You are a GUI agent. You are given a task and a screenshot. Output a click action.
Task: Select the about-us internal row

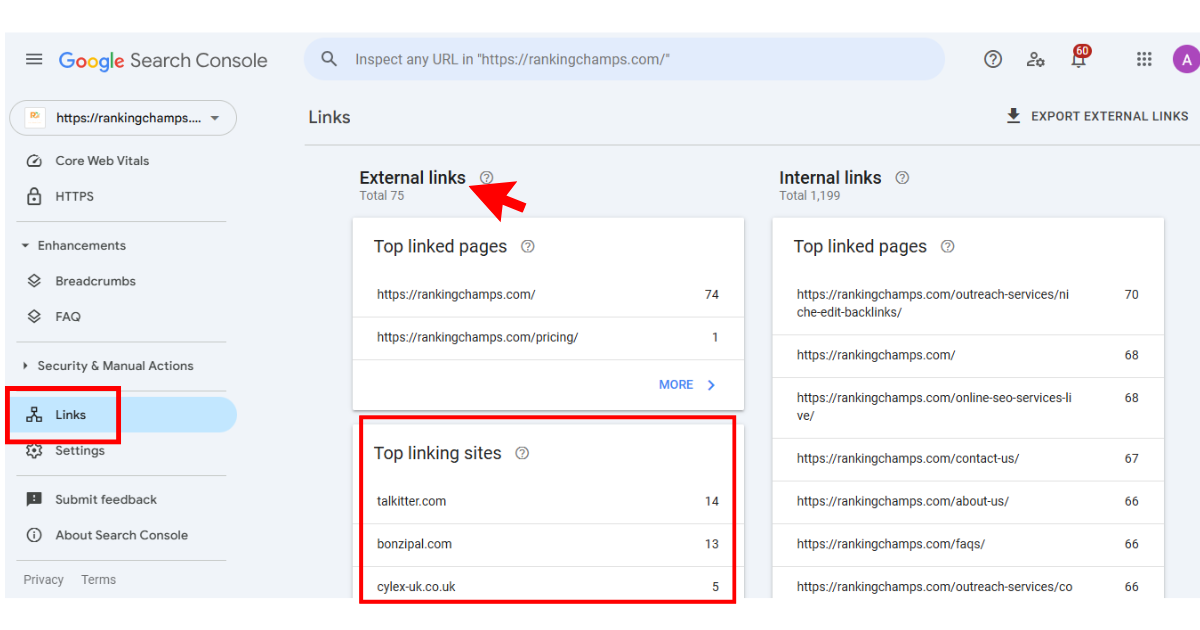[x=968, y=502]
